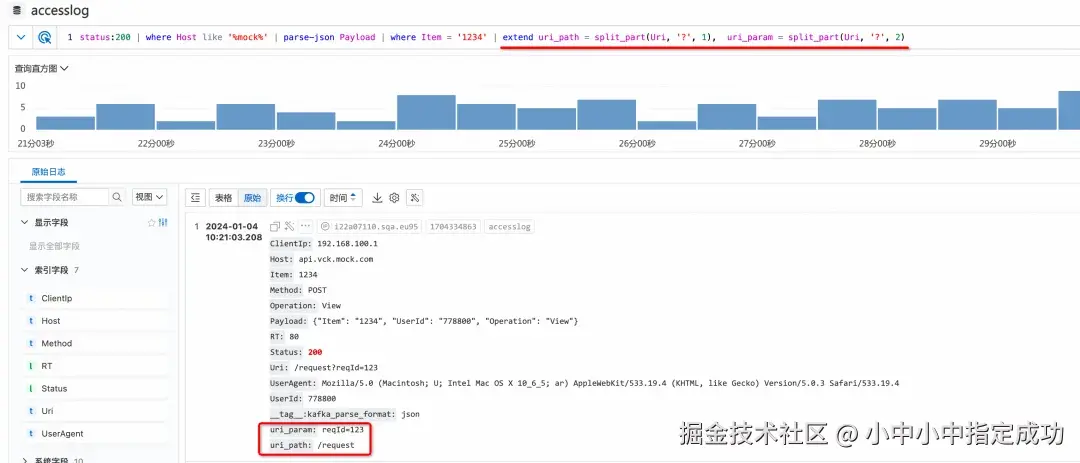Viewport: 1080px width, 463px height.
Task: Click the Uri value /request?reqId=123
Action: click(335, 368)
